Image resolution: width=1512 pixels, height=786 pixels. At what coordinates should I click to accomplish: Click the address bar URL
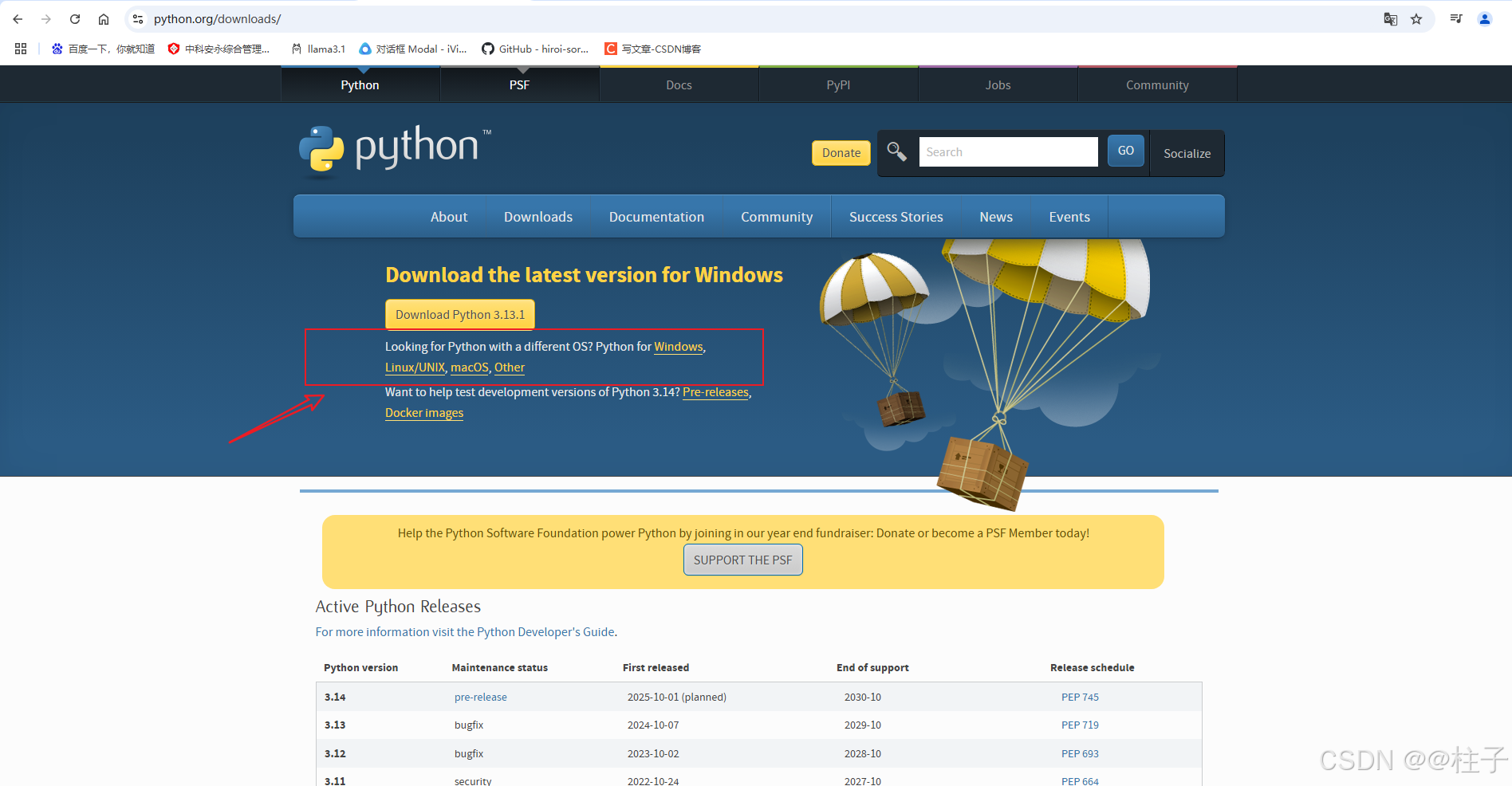coord(217,19)
